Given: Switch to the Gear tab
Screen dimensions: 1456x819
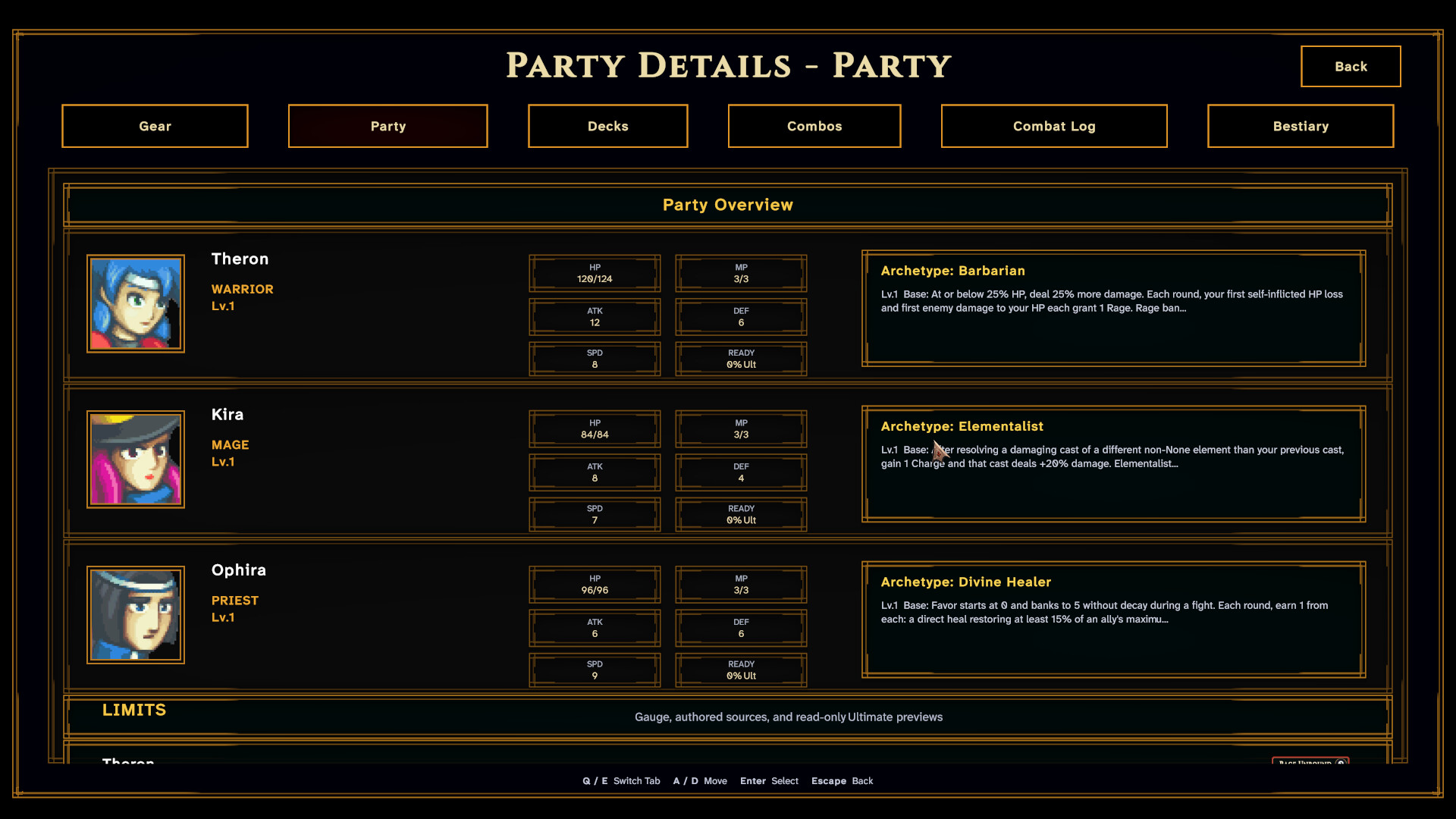Looking at the screenshot, I should coord(155,126).
